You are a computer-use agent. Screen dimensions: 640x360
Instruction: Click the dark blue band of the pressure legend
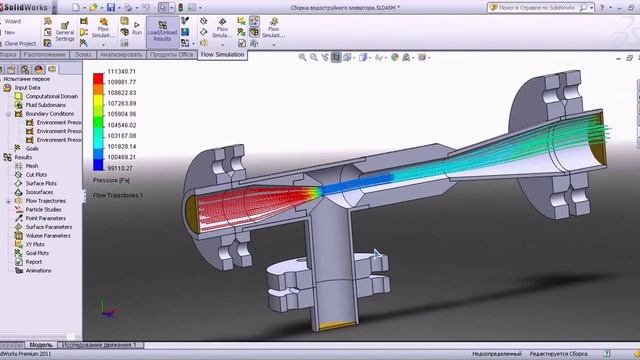pyautogui.click(x=98, y=164)
